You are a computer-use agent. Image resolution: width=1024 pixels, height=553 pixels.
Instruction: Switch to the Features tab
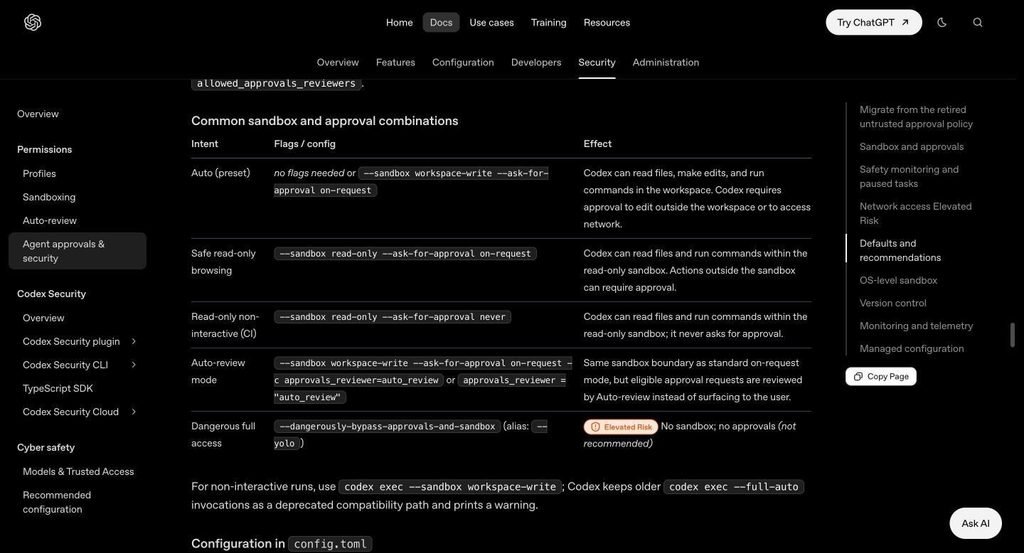pos(395,62)
